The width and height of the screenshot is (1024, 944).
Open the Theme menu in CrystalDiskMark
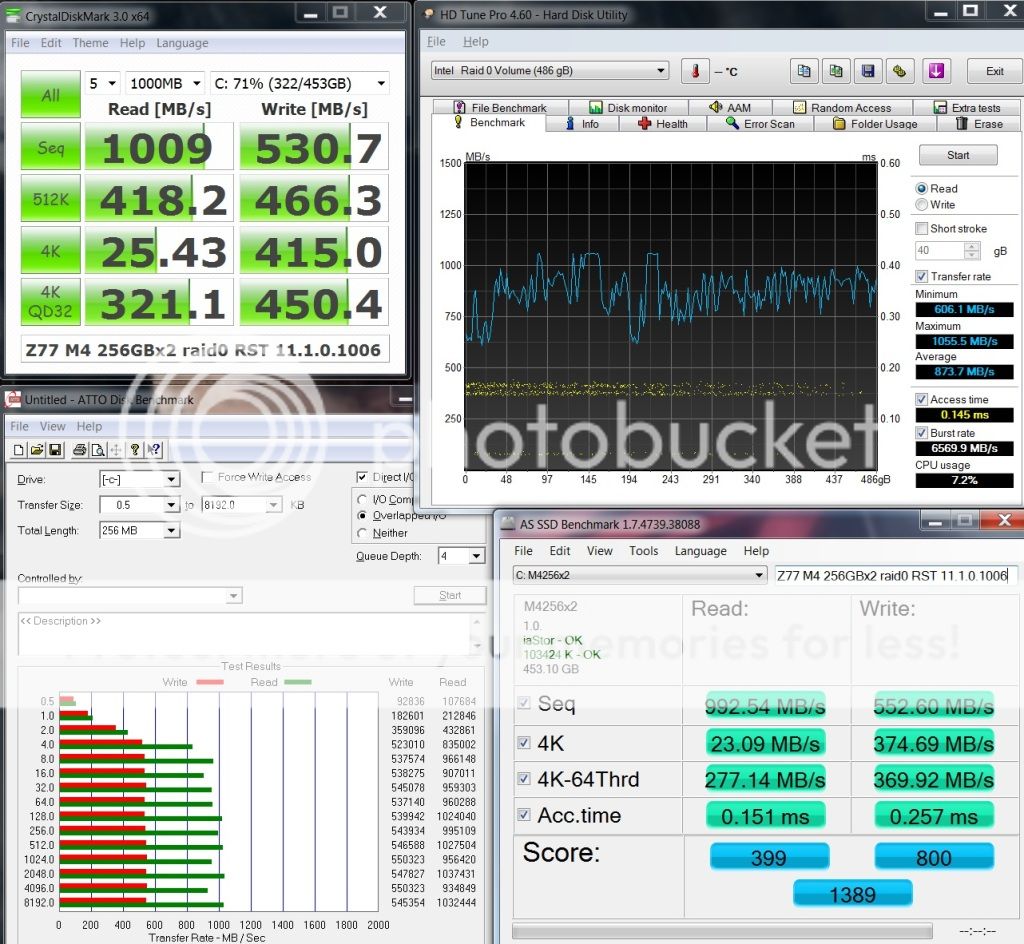point(90,43)
